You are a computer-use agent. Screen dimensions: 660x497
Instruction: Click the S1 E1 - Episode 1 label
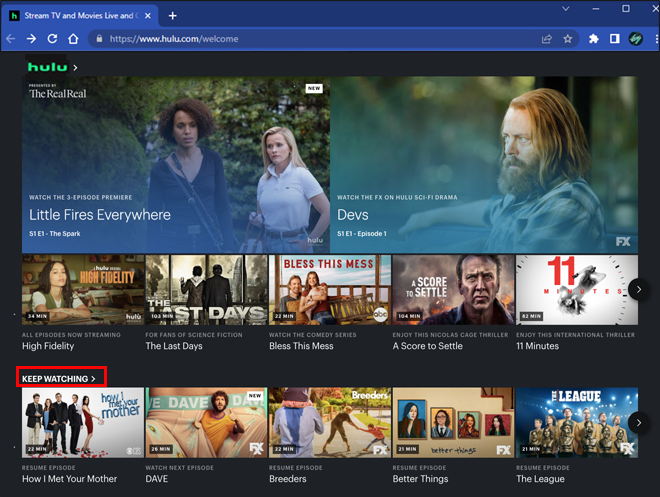[362, 234]
